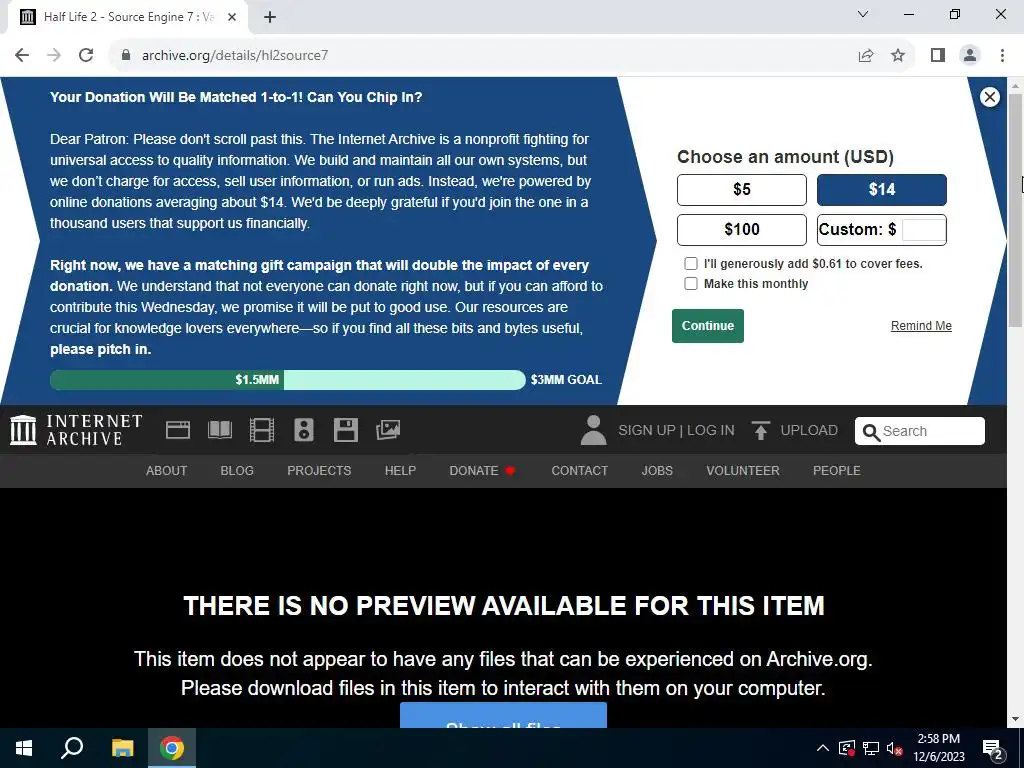Open the HELP menu item
The height and width of the screenshot is (768, 1024).
click(400, 471)
